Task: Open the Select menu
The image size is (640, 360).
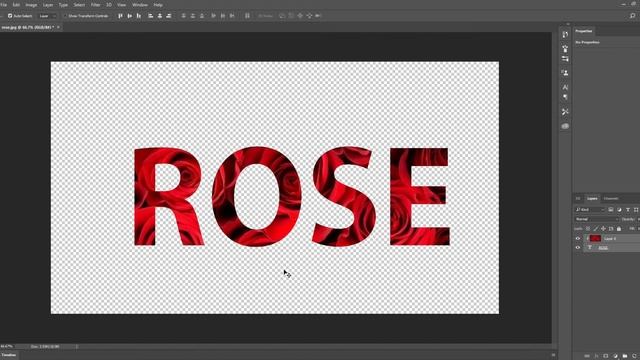Action: coord(79,5)
